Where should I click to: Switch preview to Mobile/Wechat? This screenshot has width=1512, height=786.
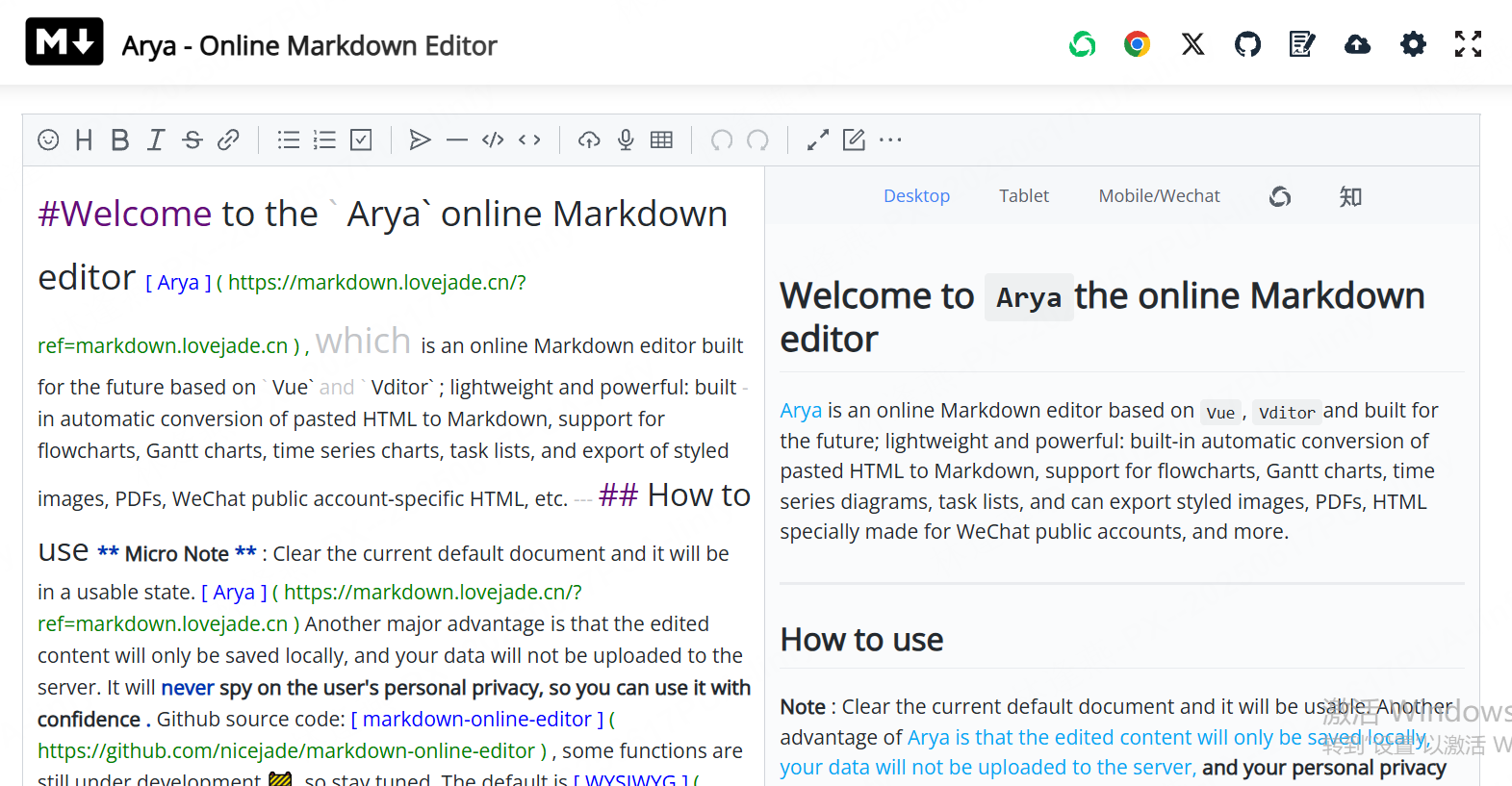coord(1159,196)
